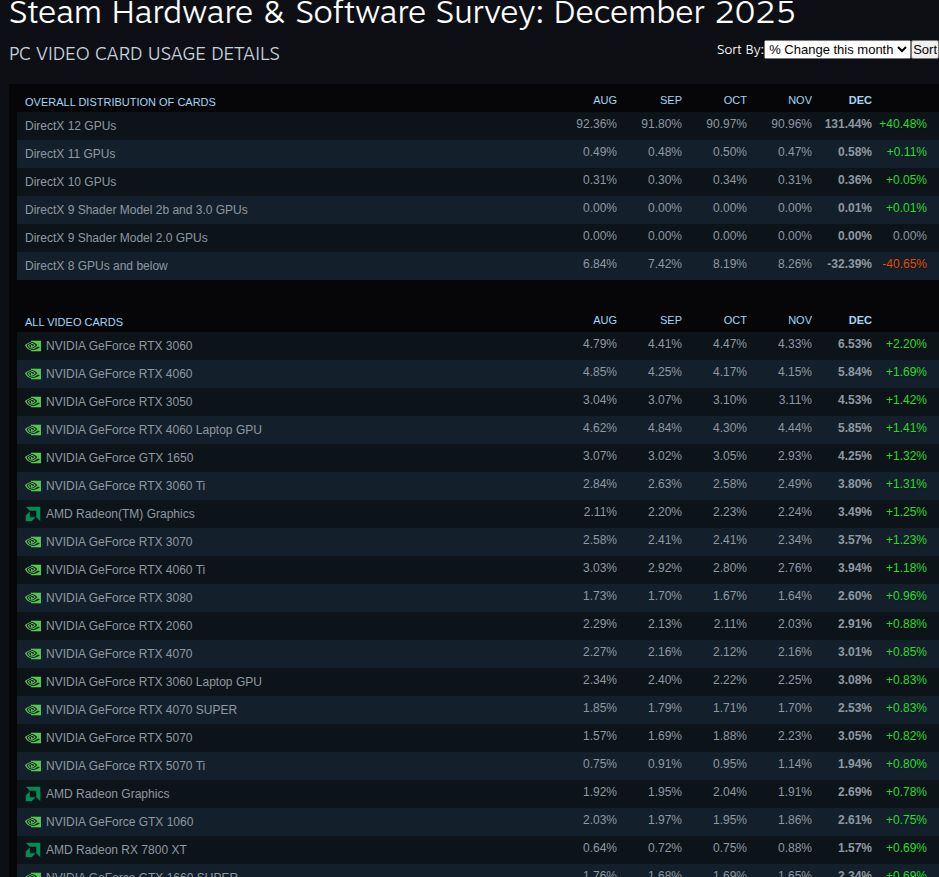This screenshot has width=939, height=877.
Task: Click NVIDIA GeForce RTX 4060 Laptop GPU name
Action: pos(154,430)
